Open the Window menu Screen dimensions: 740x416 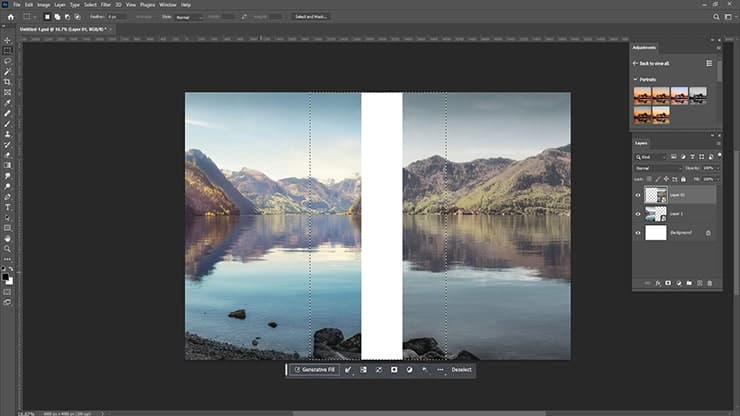pos(168,5)
